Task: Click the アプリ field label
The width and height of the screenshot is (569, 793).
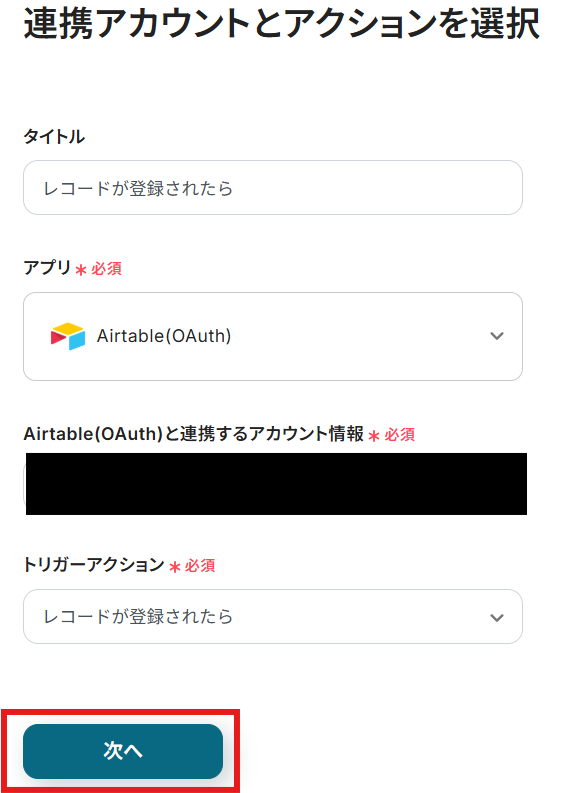Action: (x=47, y=268)
